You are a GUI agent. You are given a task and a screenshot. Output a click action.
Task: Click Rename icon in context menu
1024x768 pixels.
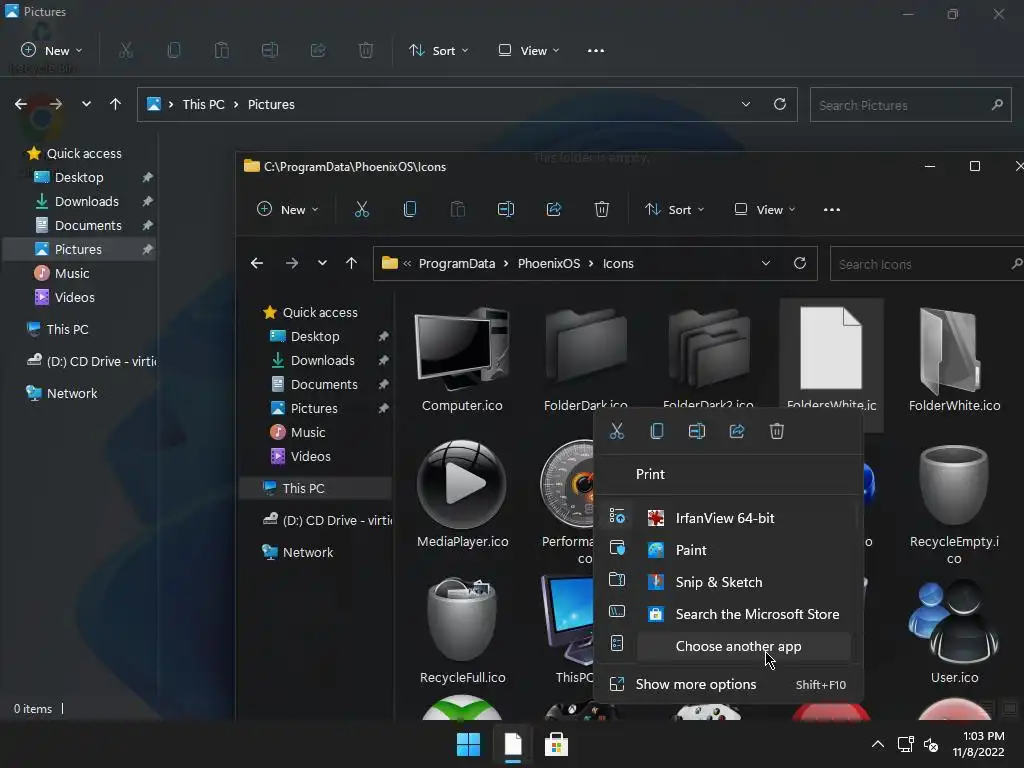point(697,431)
